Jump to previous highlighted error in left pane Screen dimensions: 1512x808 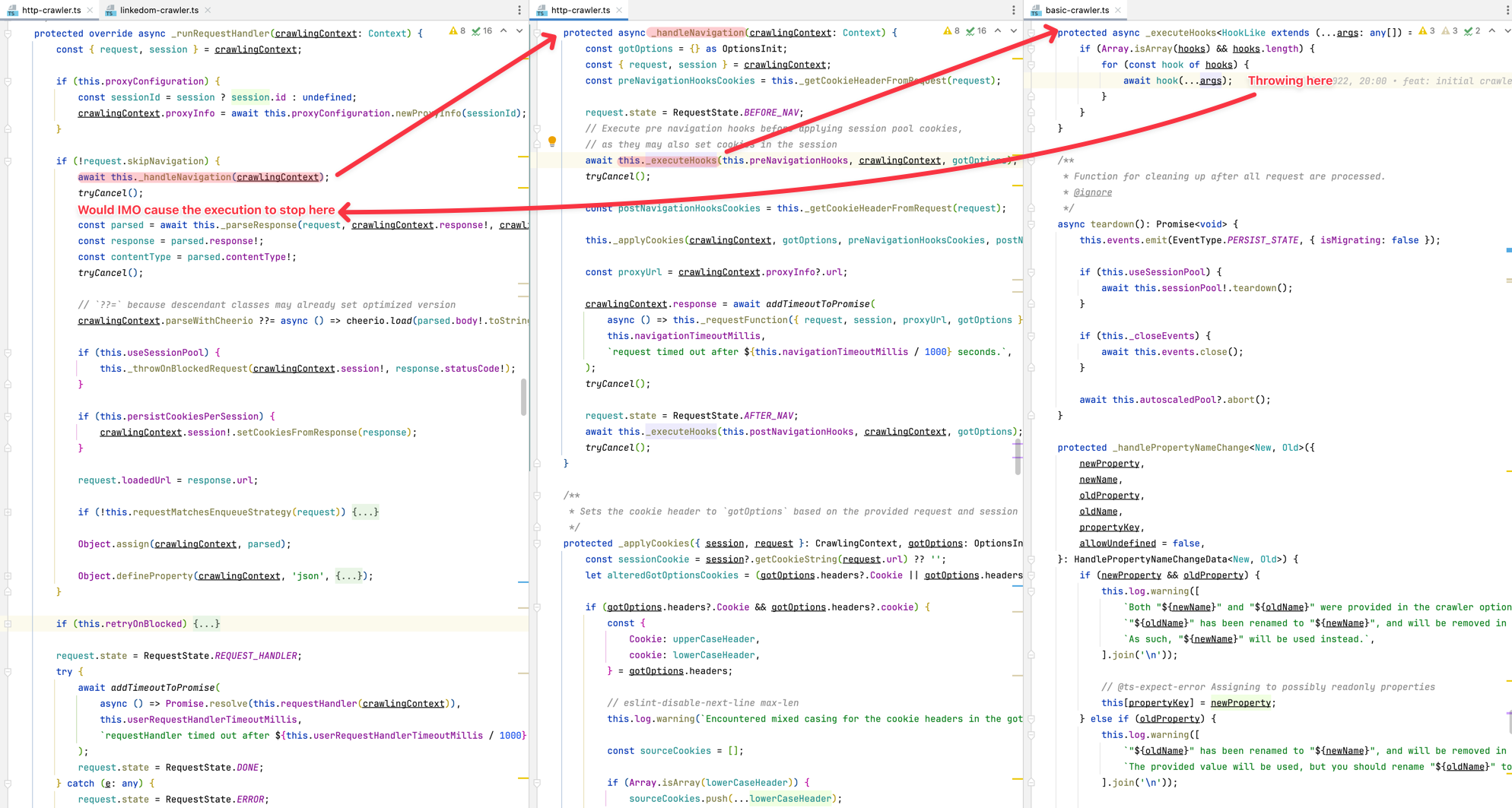tap(503, 31)
